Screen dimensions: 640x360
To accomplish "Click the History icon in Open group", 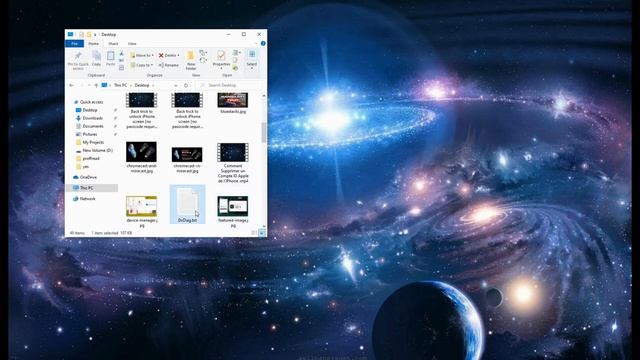I will (235, 68).
